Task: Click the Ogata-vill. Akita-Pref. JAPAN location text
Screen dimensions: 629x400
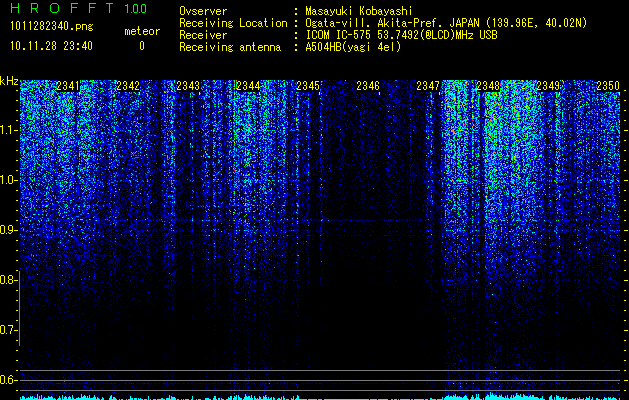Action: click(x=446, y=23)
